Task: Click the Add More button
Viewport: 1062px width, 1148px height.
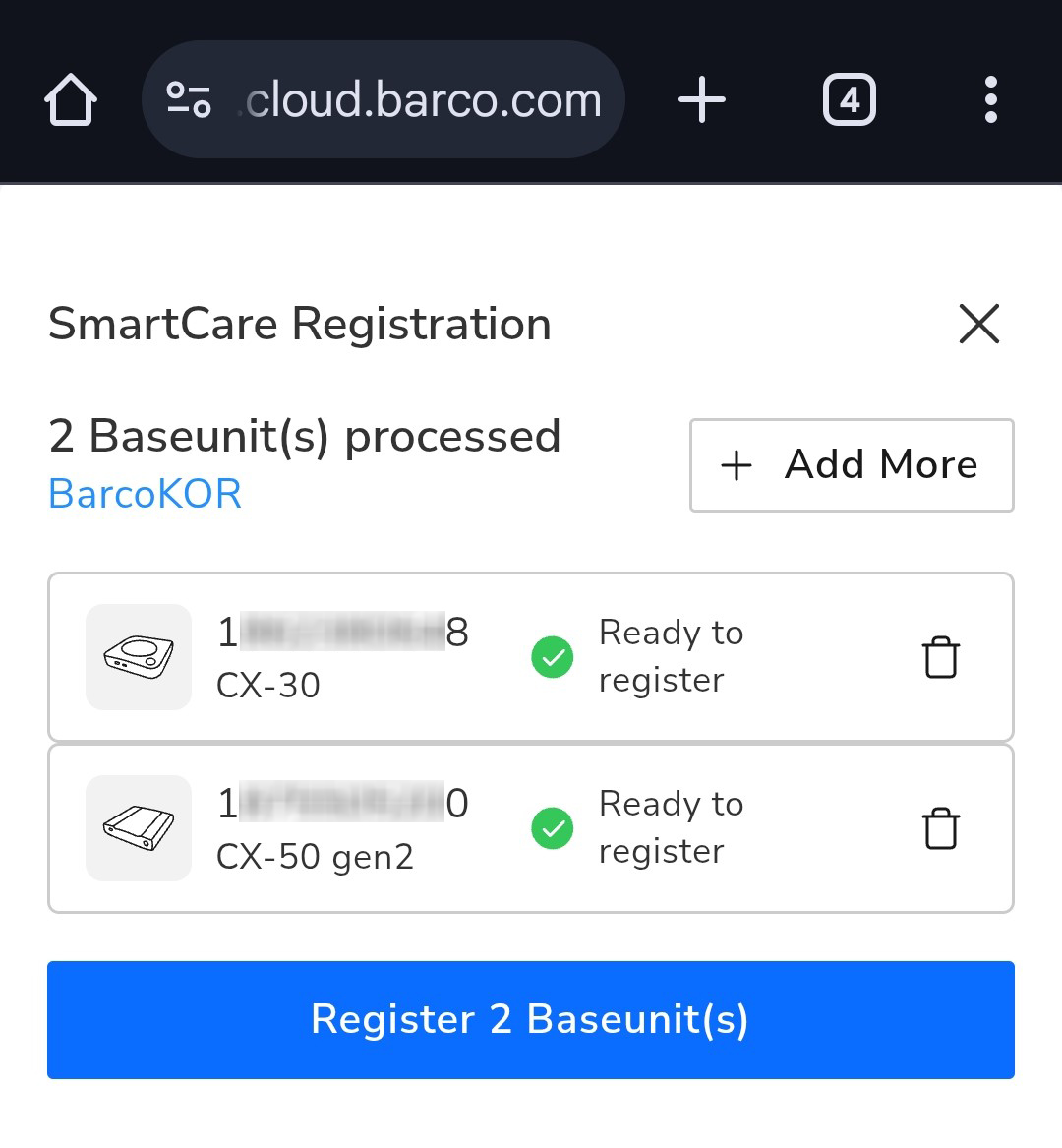Action: pos(852,465)
